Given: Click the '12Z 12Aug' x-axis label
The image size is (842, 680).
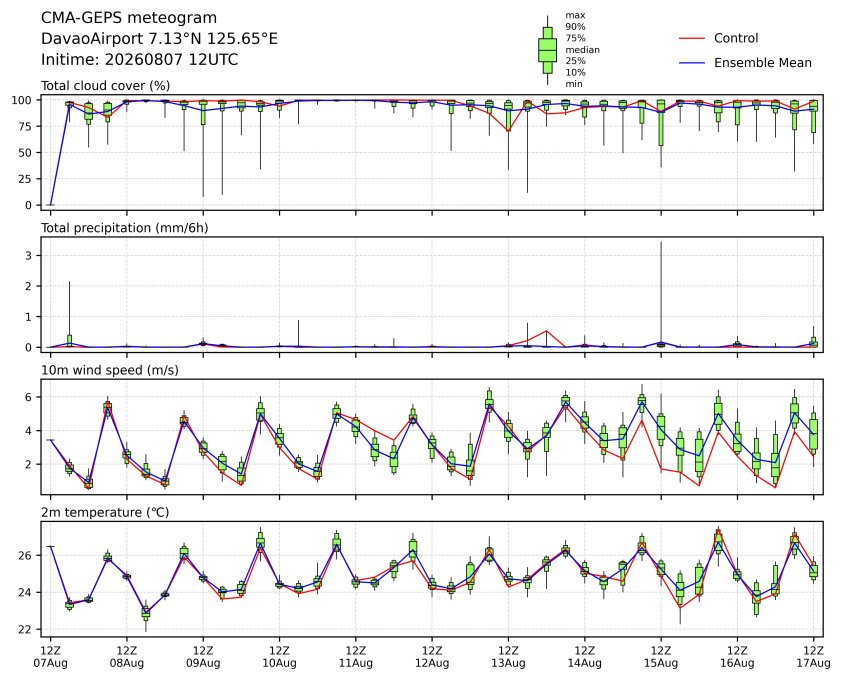Looking at the screenshot, I should 432,657.
